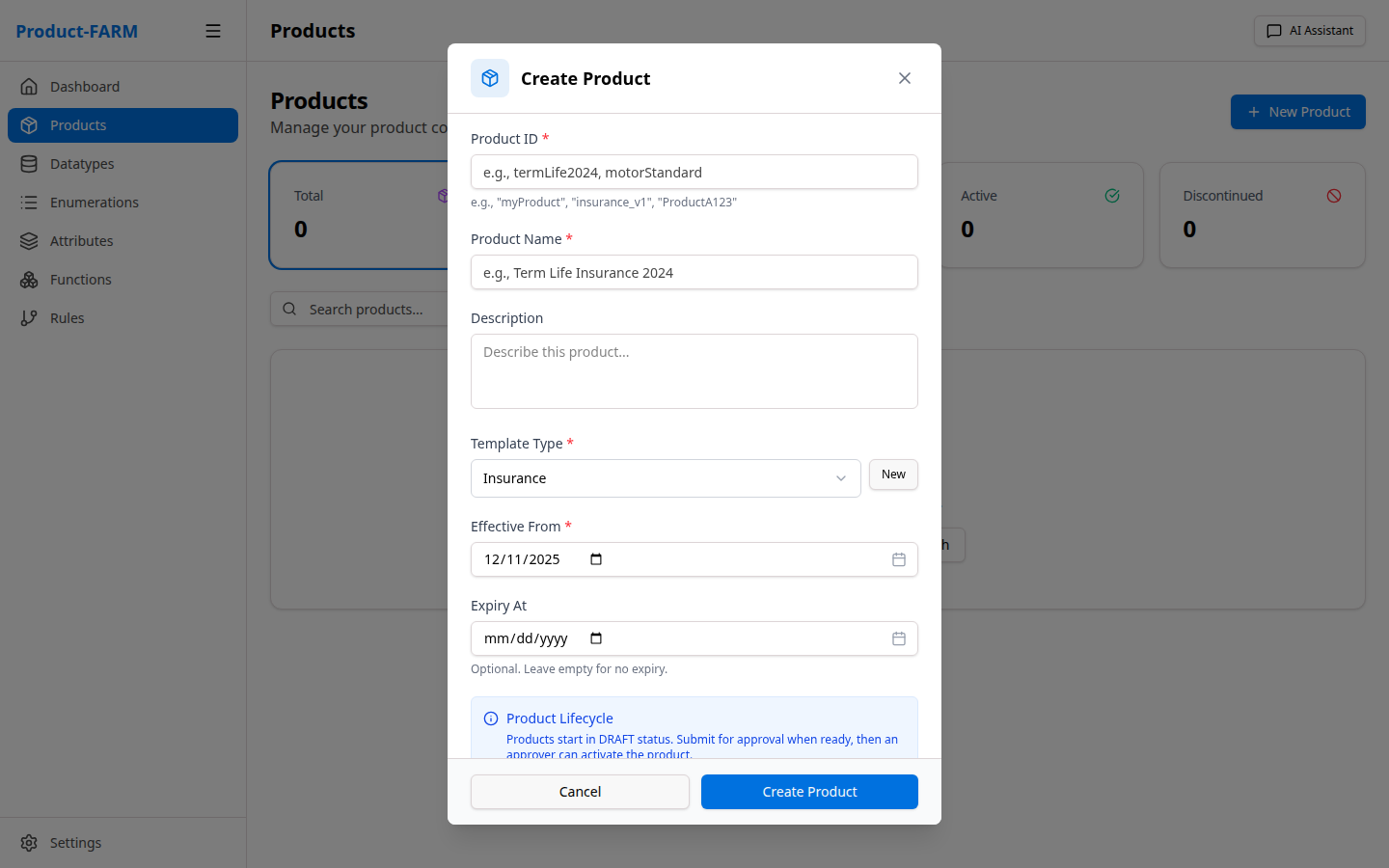Click the Products cube icon in sidebar
This screenshot has height=868, width=1389.
coord(30,124)
